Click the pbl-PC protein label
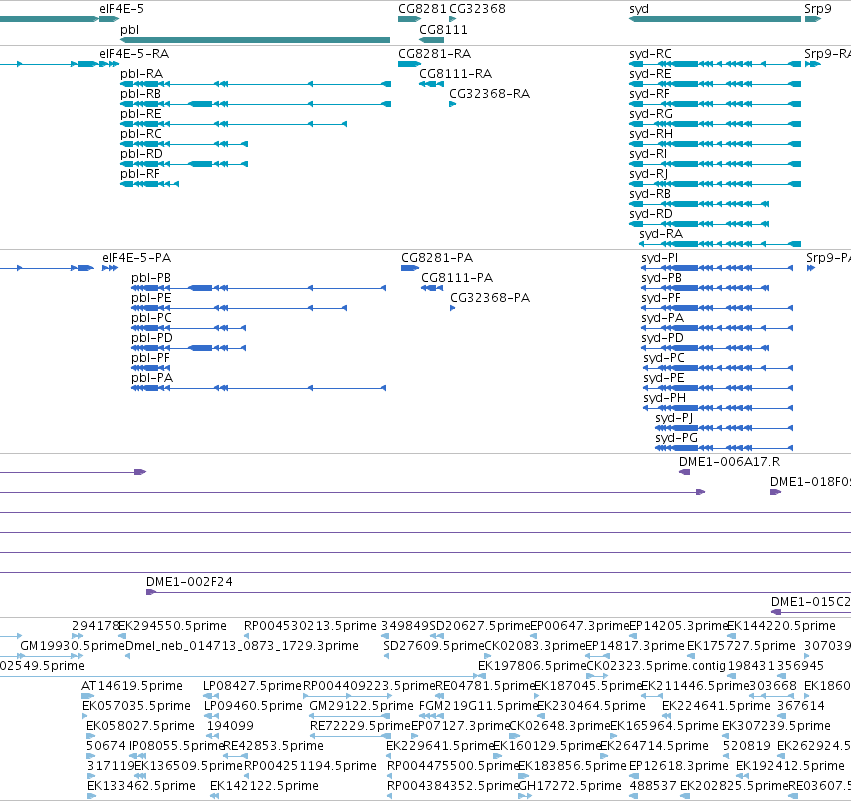851x801 pixels. point(151,317)
